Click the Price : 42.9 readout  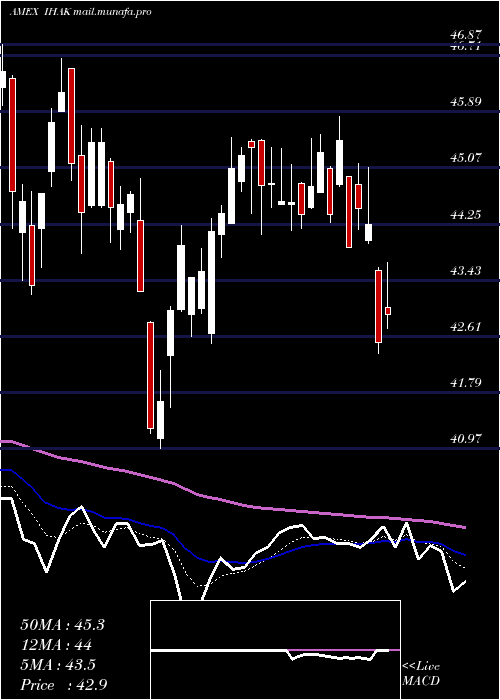[x=64, y=685]
